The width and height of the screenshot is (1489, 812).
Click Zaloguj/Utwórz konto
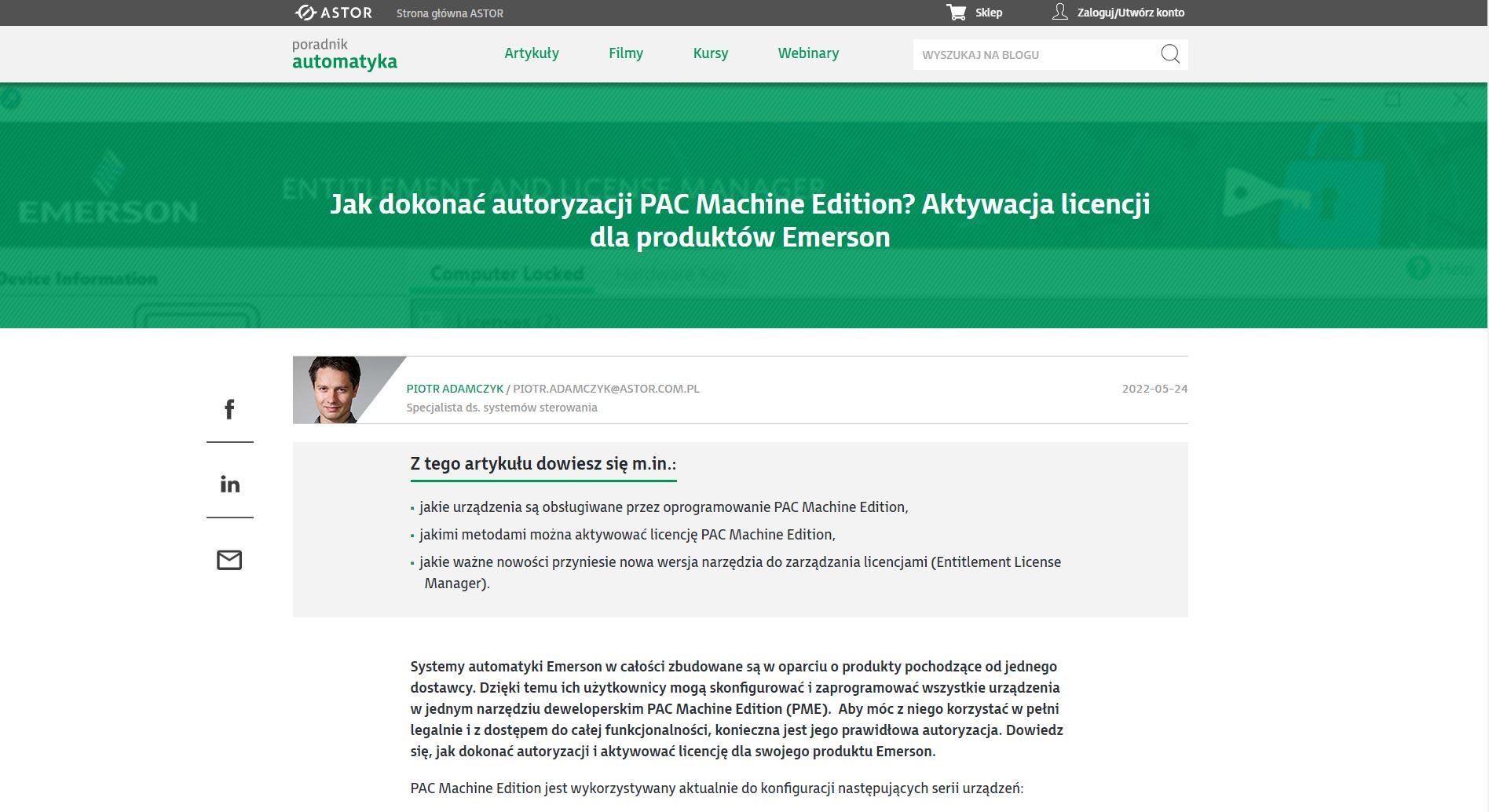[x=1131, y=13]
